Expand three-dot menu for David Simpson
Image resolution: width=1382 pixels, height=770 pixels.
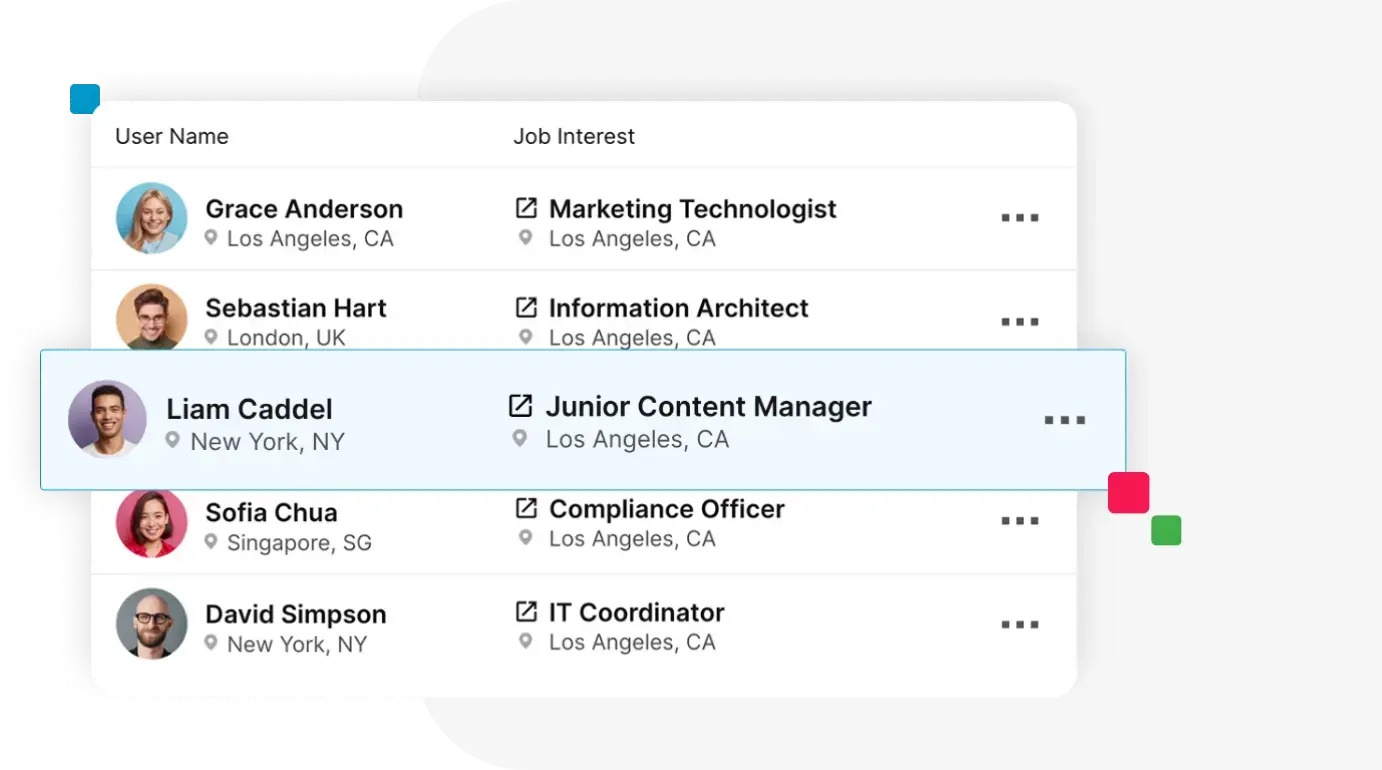click(x=1020, y=625)
